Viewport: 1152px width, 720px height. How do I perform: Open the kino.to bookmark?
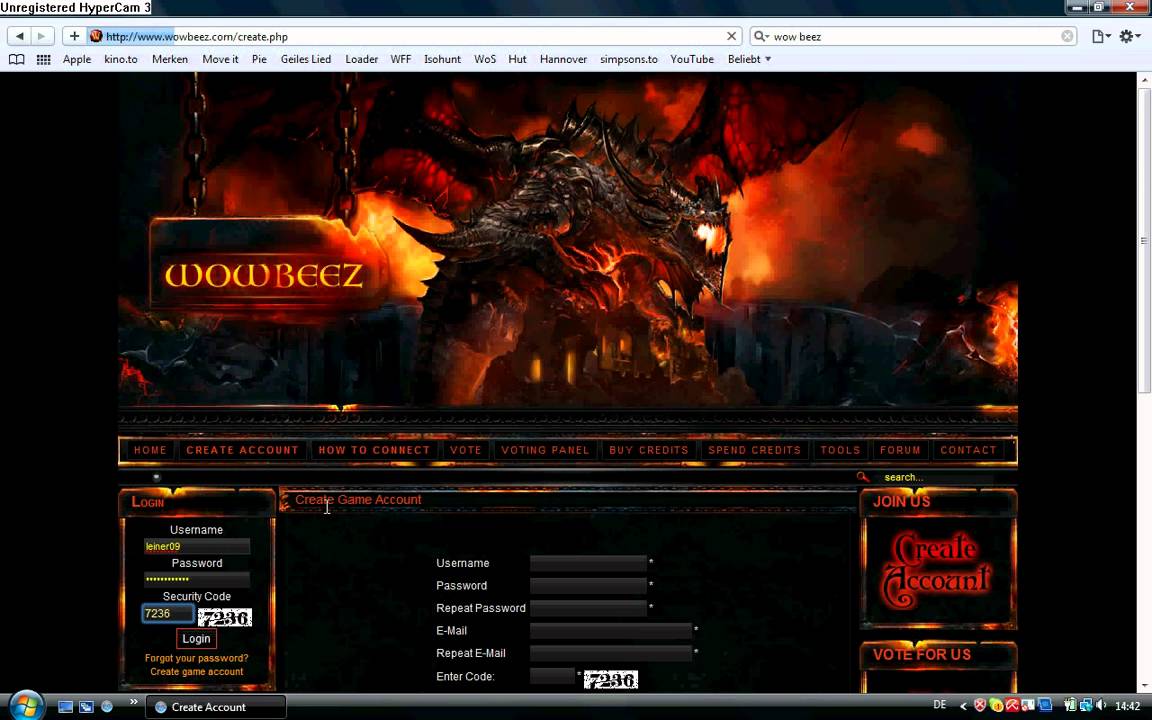[120, 60]
